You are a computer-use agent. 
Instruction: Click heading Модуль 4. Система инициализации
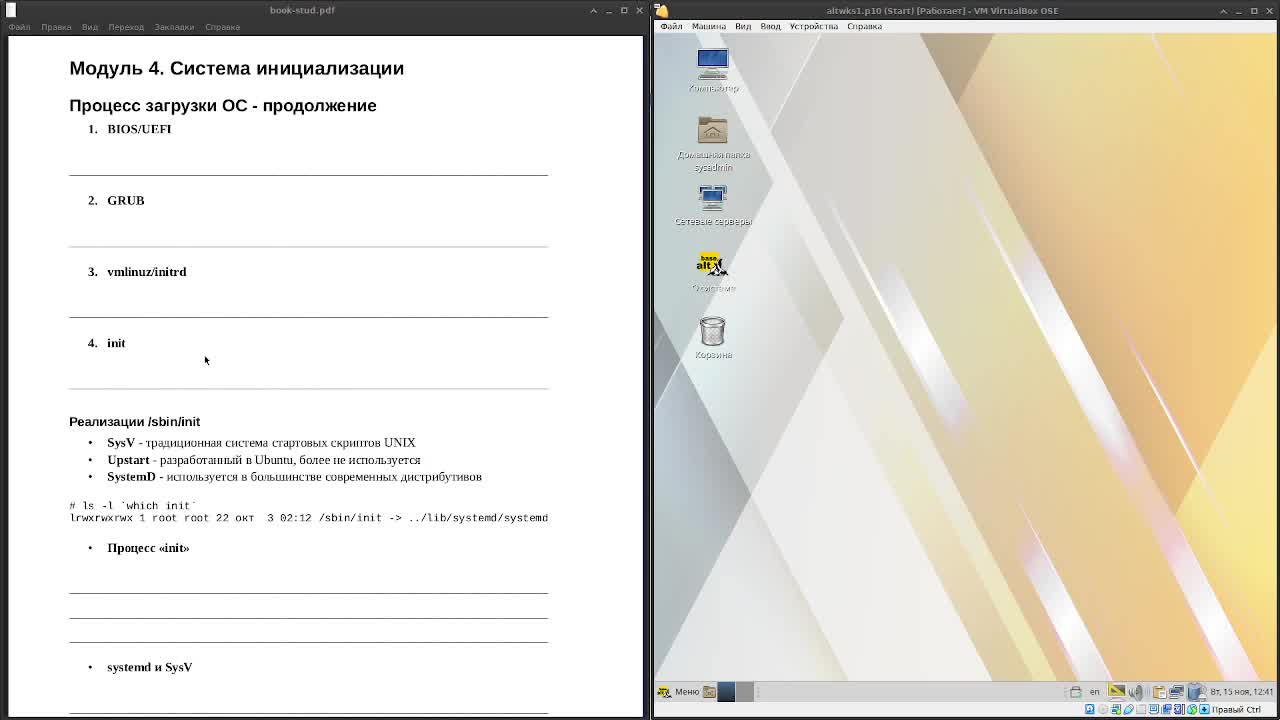[x=236, y=68]
